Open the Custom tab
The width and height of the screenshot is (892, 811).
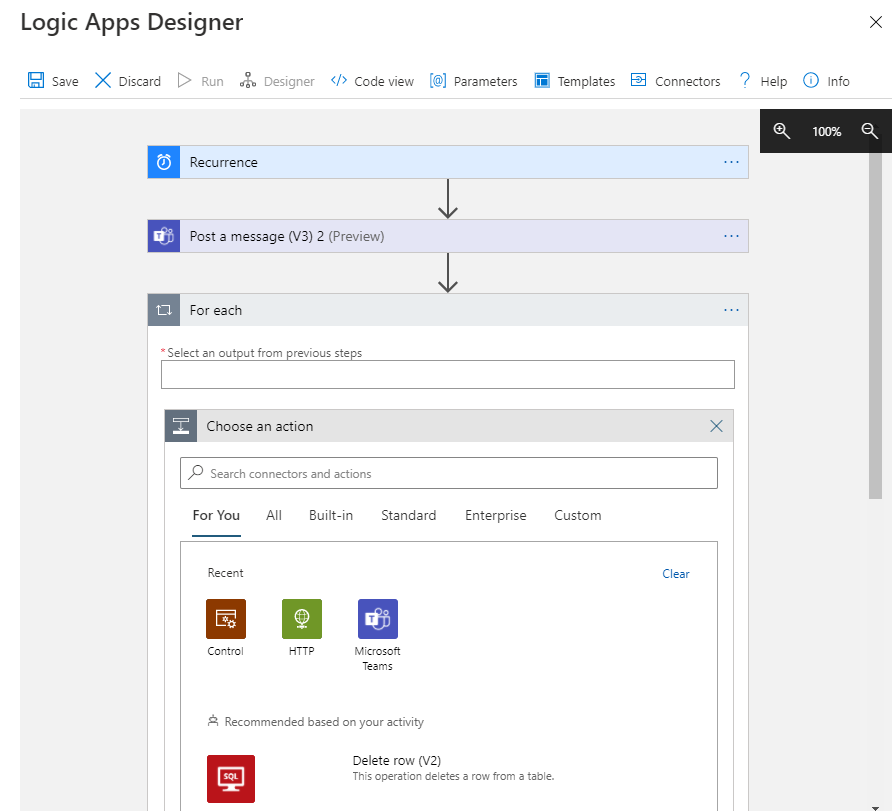(x=577, y=515)
